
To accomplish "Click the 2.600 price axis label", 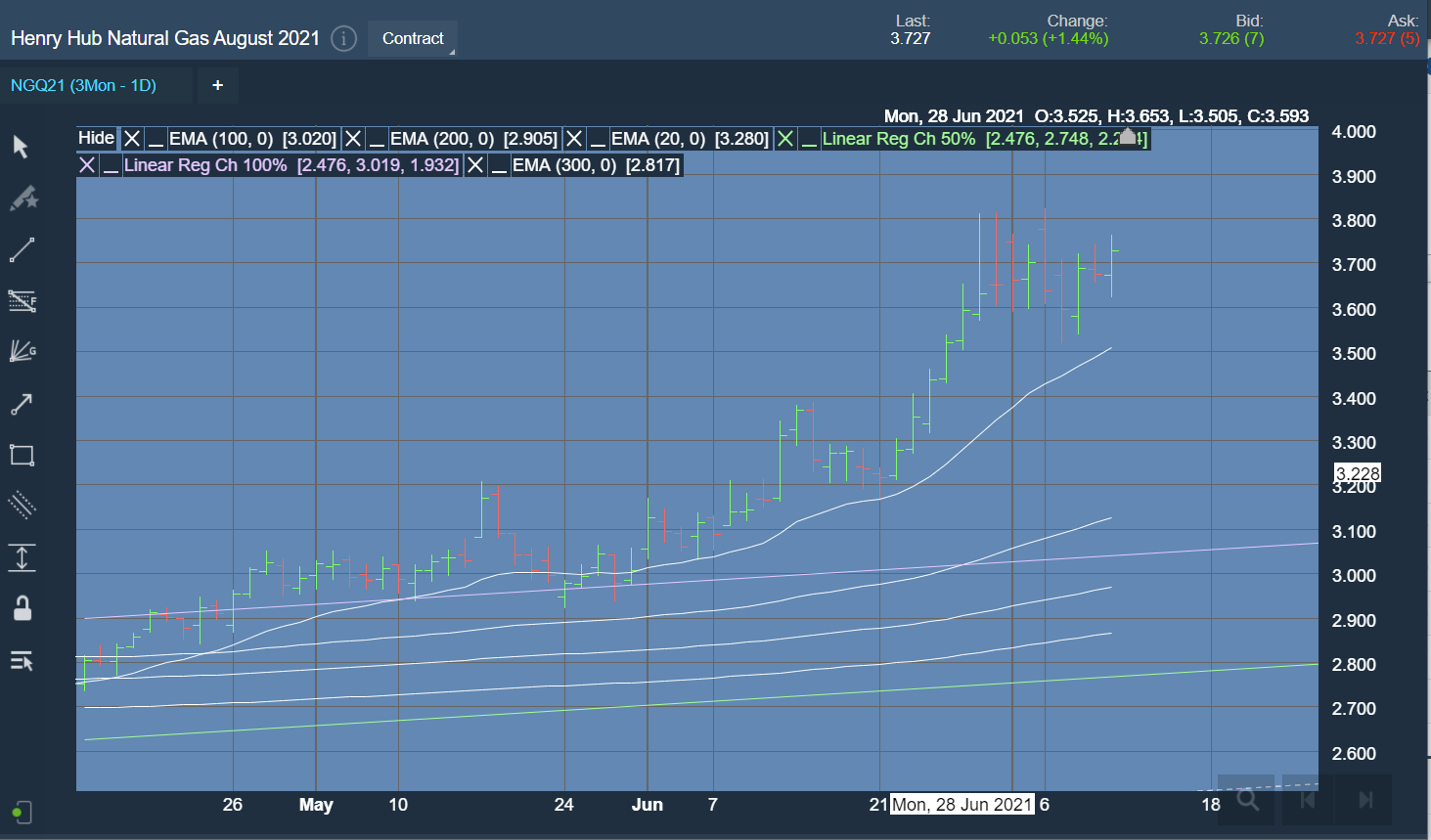I will [x=1354, y=753].
